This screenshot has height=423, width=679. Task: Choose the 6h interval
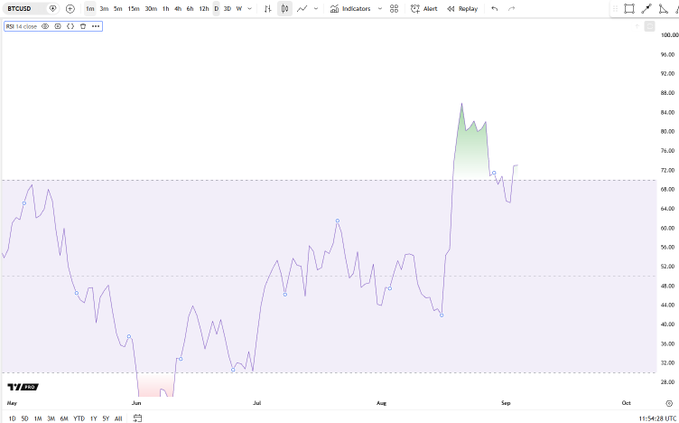(190, 9)
